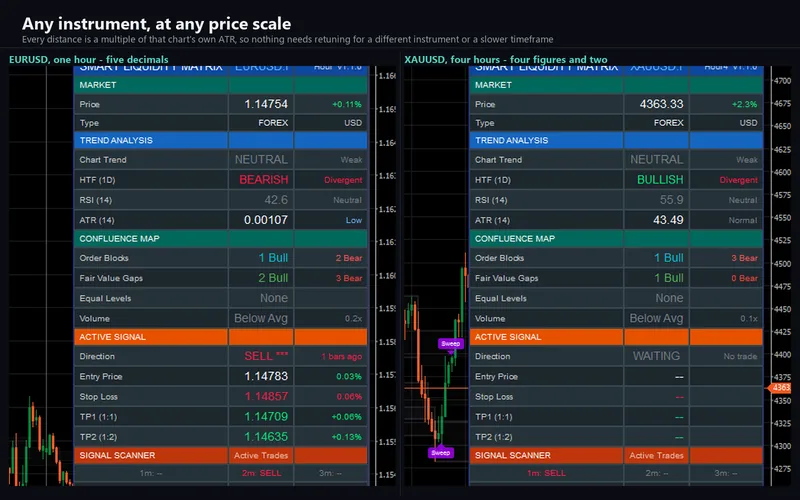Click the 'No trade' cell
This screenshot has height=500, width=800.
pos(740,357)
